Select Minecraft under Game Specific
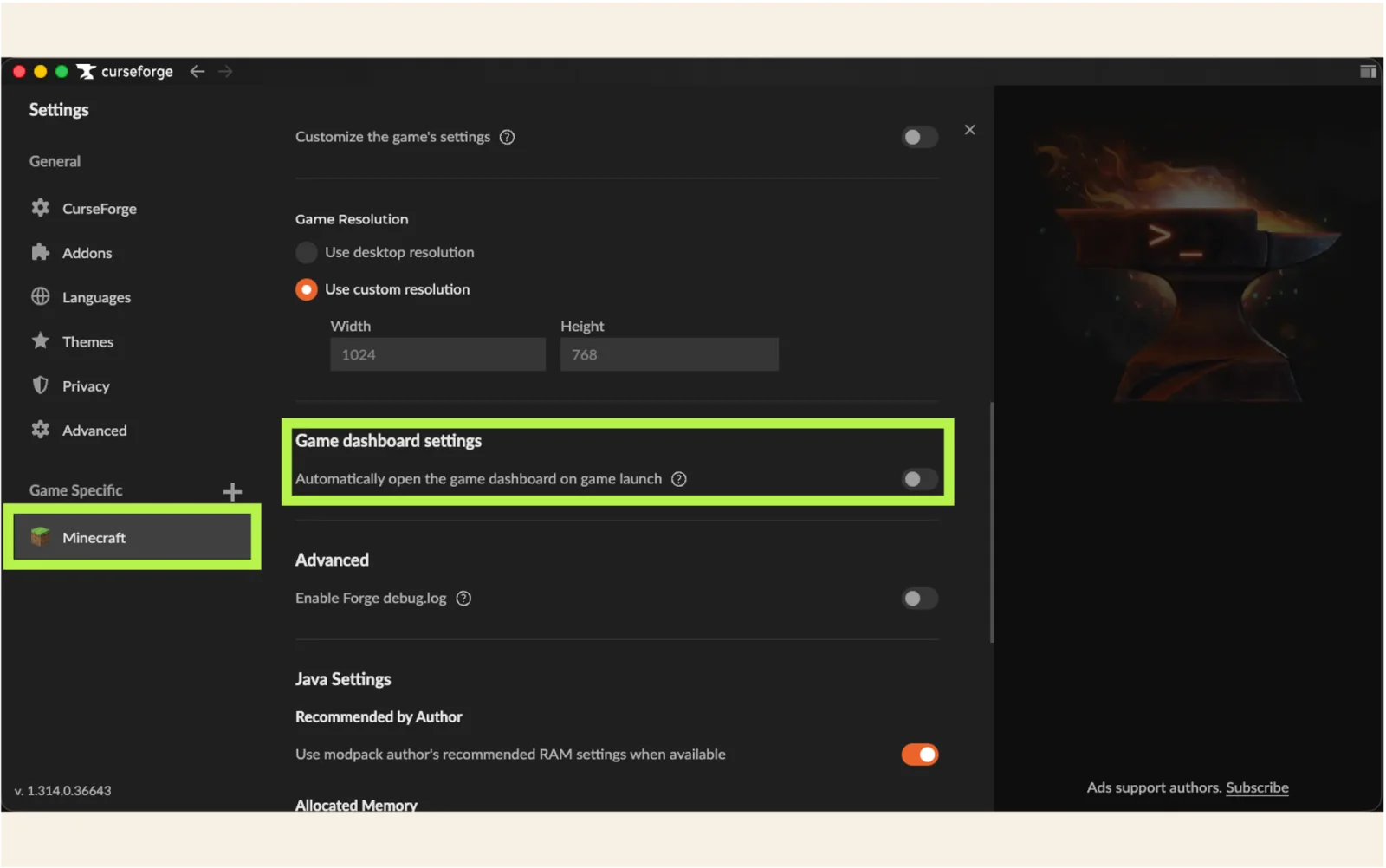The width and height of the screenshot is (1386, 868). coord(132,537)
